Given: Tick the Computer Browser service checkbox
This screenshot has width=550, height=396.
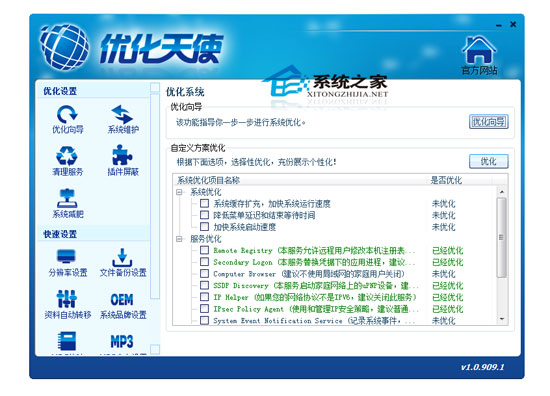Looking at the screenshot, I should click(204, 273).
